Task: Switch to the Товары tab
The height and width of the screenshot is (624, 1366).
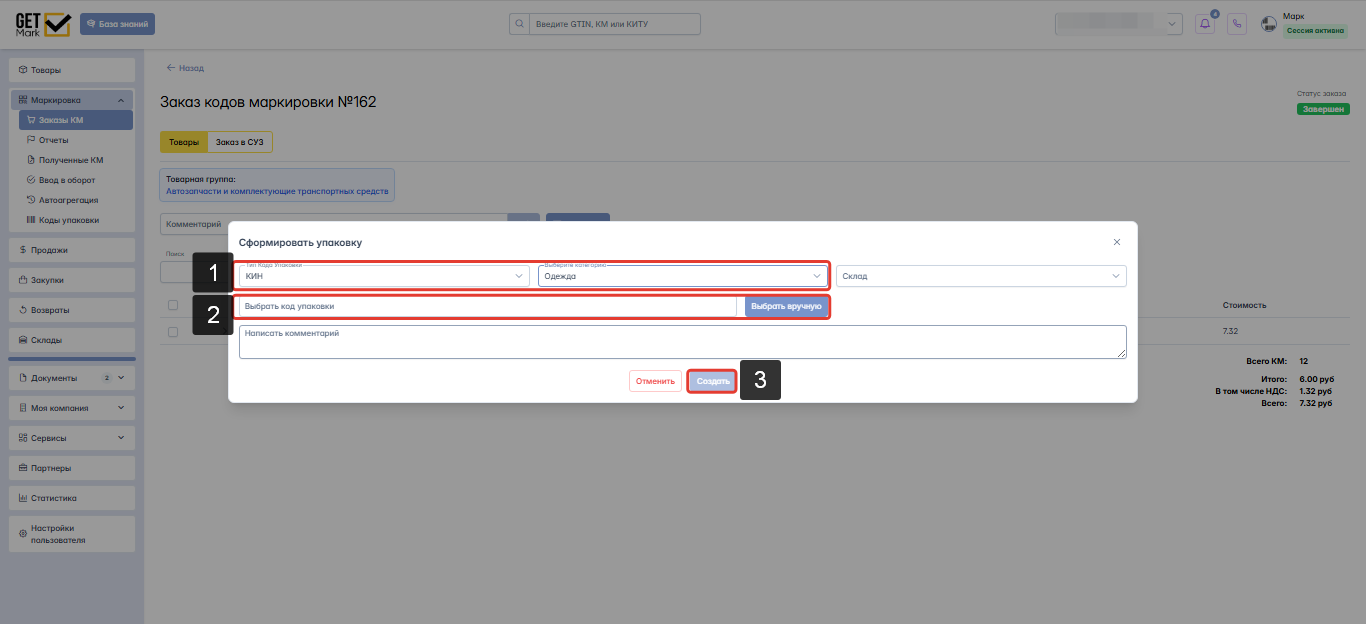Action: coord(183,142)
